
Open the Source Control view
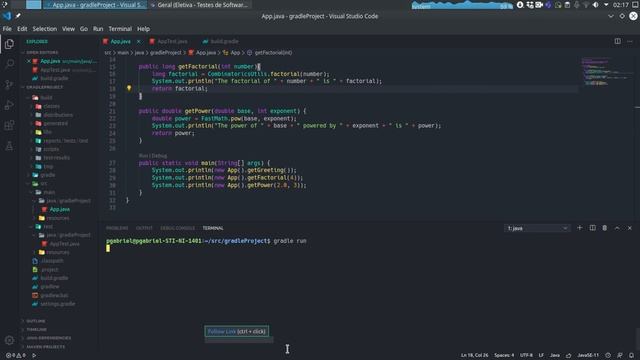click(x=9, y=84)
